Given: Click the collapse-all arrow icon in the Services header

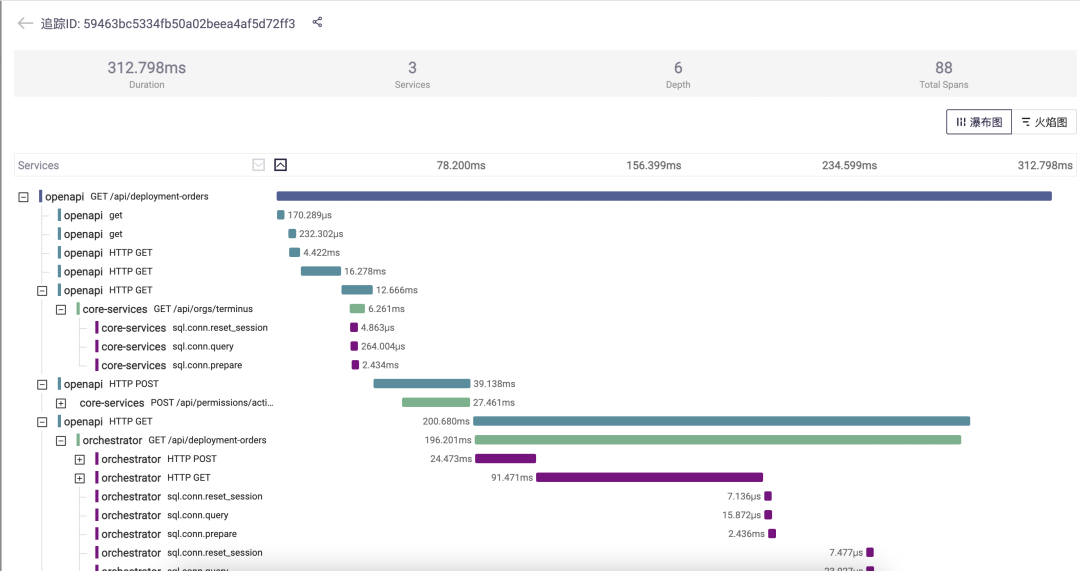Looking at the screenshot, I should [x=281, y=165].
